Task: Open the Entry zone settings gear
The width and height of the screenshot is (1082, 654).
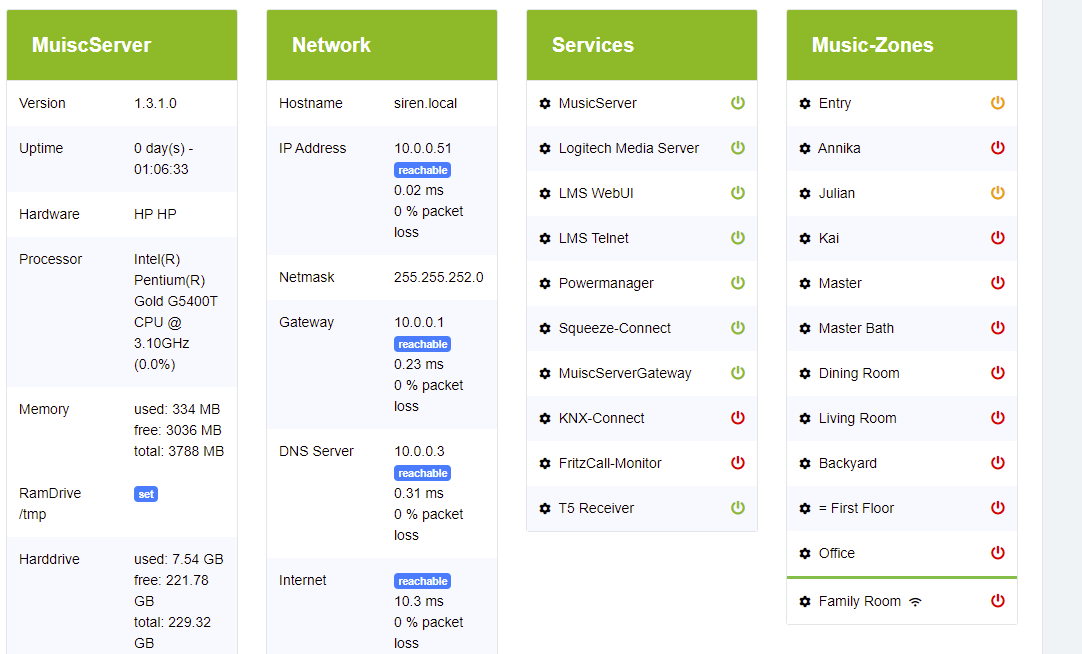Action: coord(805,103)
